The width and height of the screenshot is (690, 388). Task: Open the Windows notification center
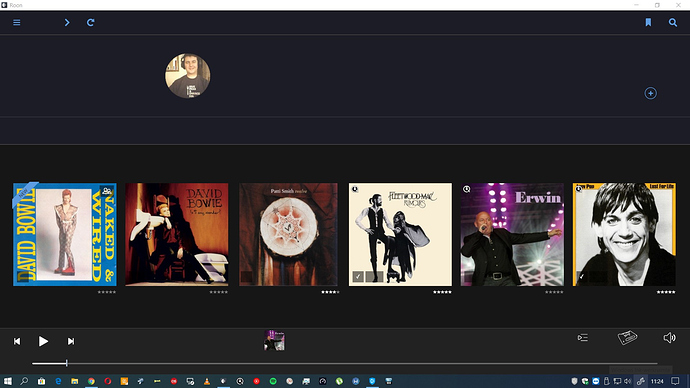click(x=675, y=381)
